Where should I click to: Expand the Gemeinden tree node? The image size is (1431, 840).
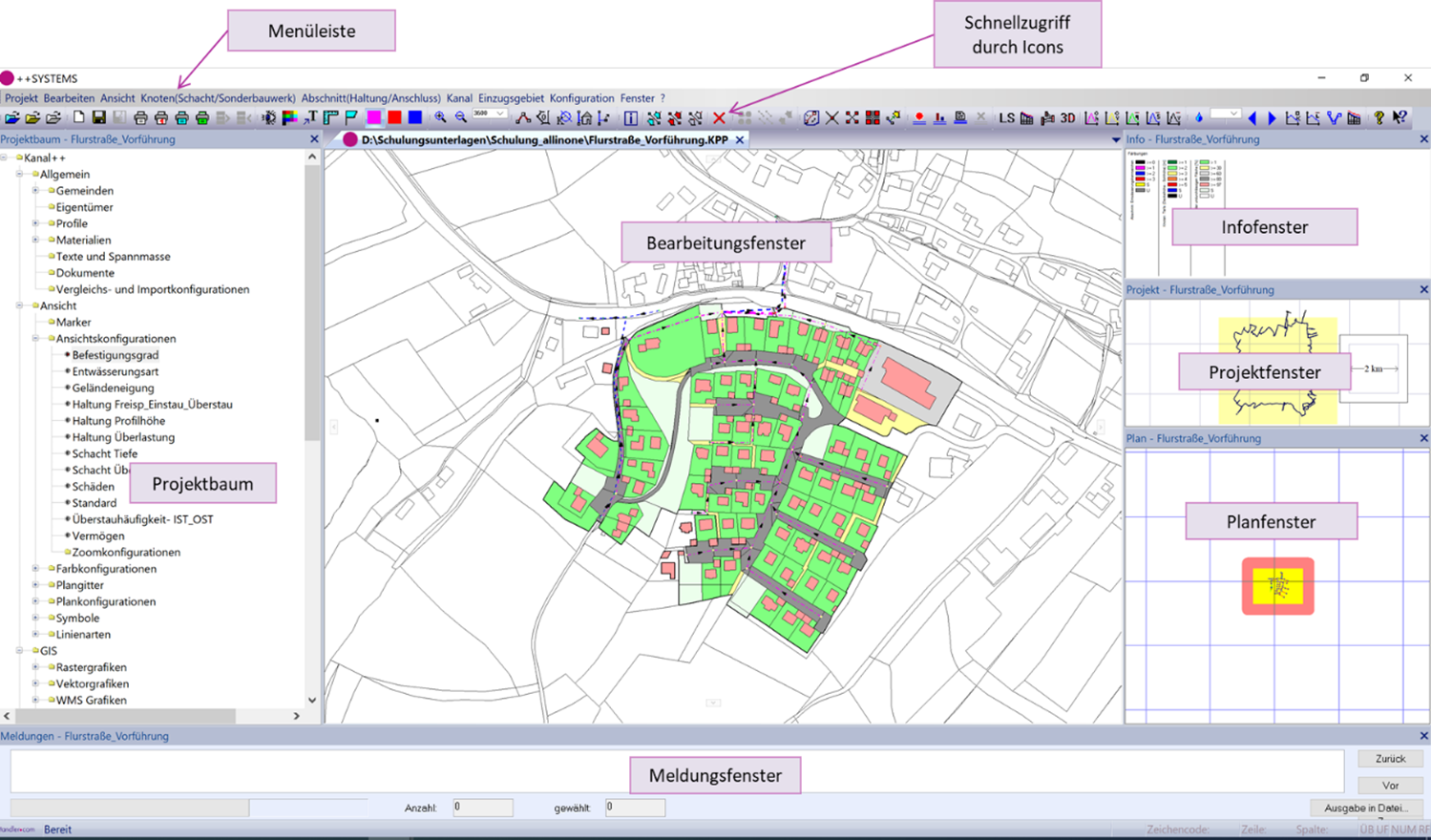click(36, 191)
